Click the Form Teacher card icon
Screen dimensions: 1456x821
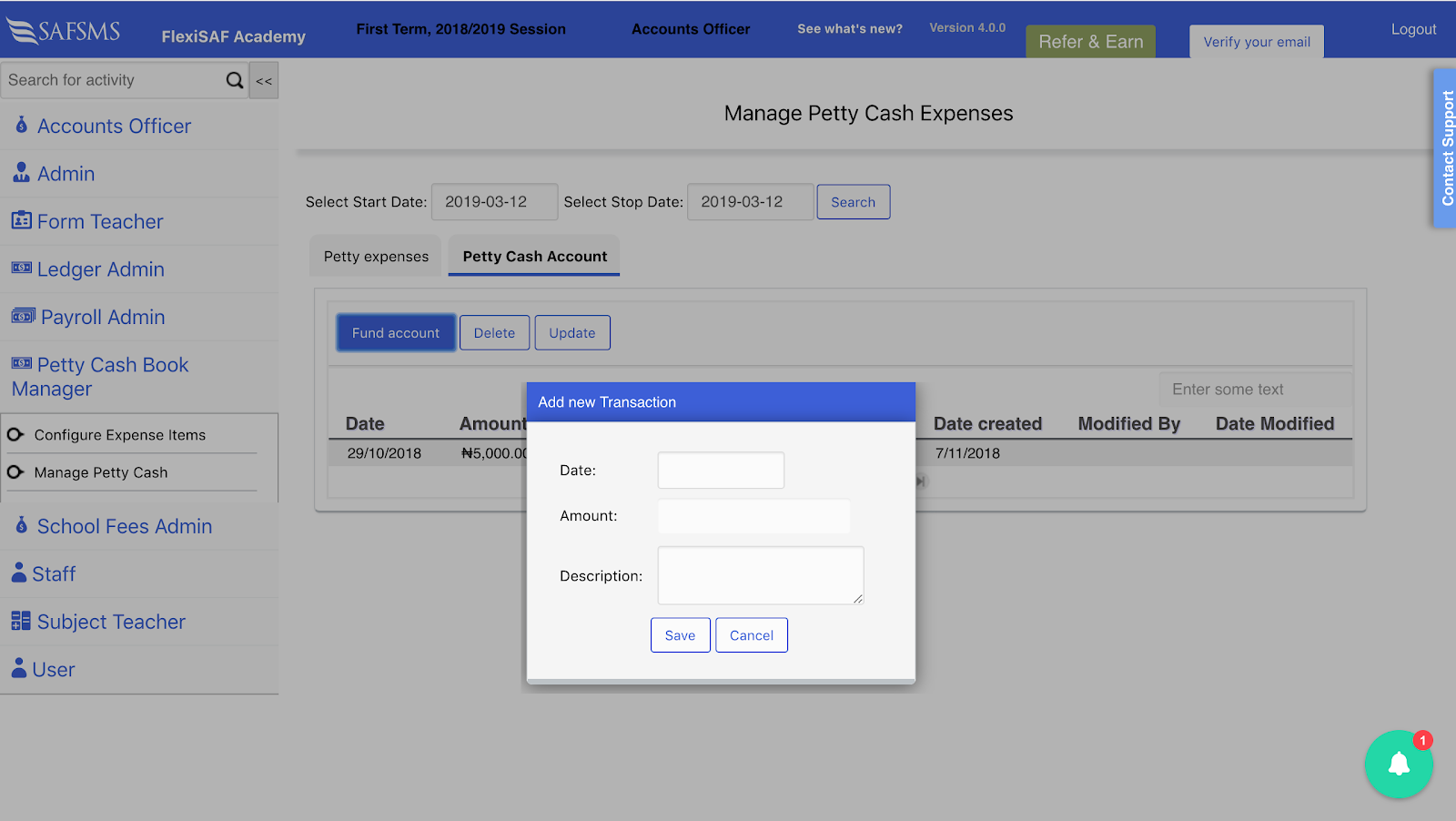coord(21,220)
